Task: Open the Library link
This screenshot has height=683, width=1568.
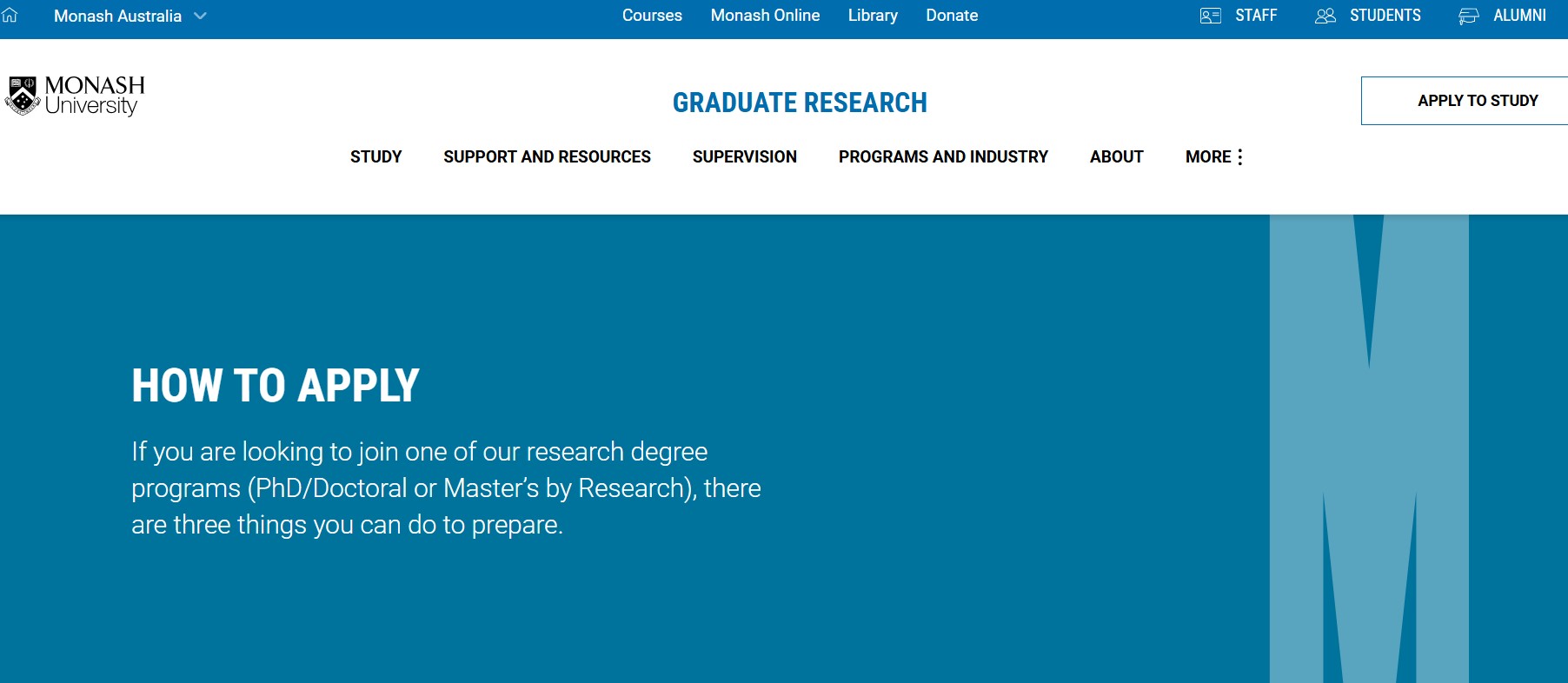Action: (873, 16)
